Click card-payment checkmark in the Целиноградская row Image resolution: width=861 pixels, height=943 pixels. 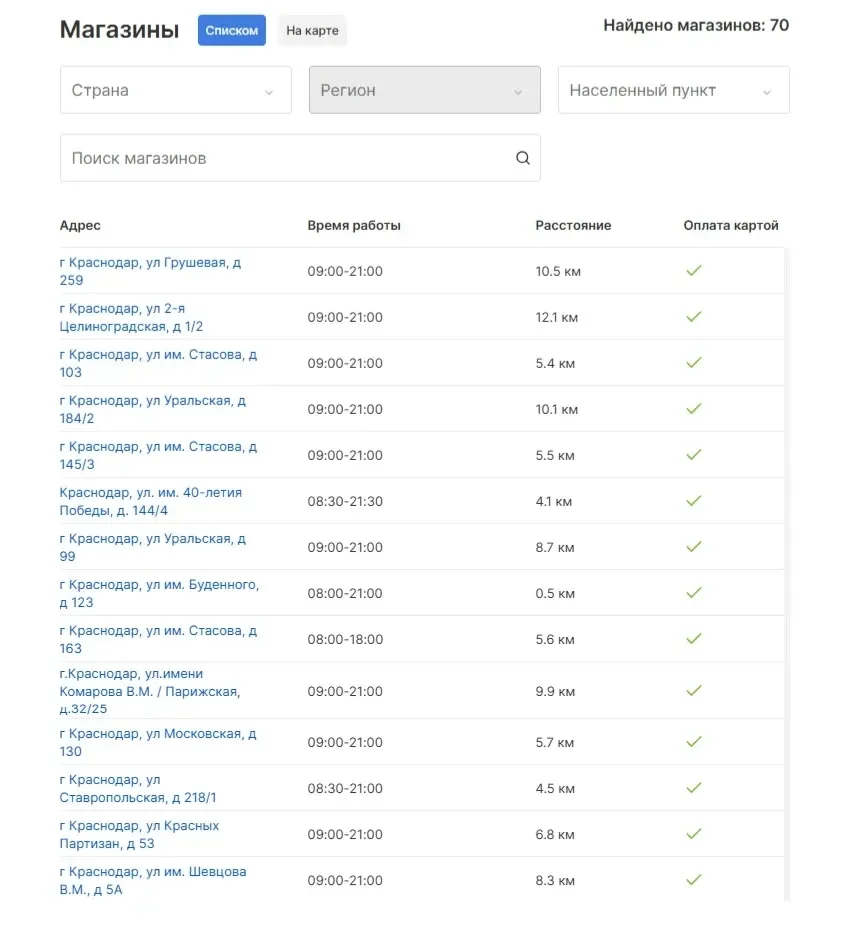pos(694,316)
